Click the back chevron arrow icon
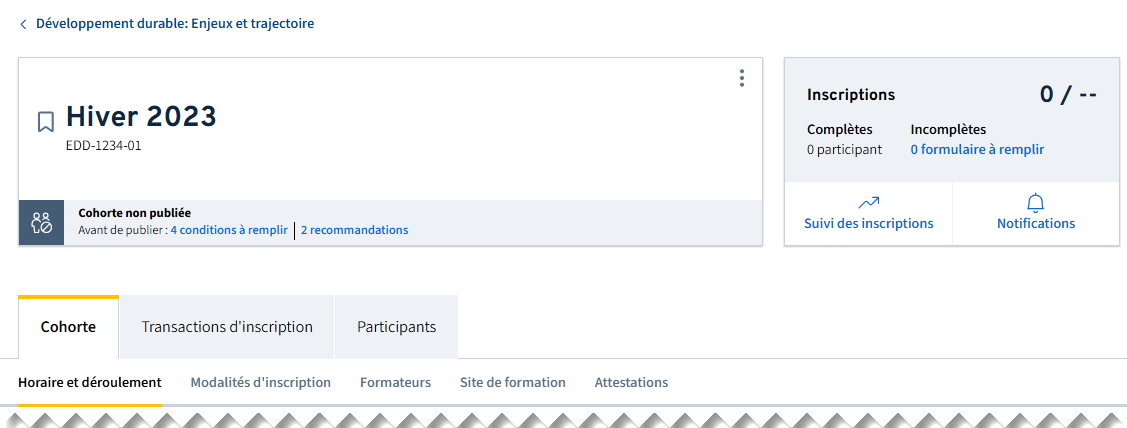 23,24
